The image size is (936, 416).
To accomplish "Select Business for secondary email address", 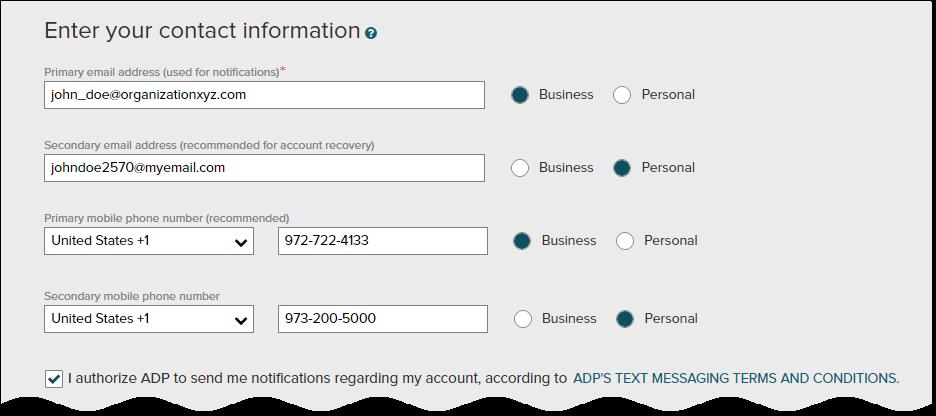I will coord(520,168).
